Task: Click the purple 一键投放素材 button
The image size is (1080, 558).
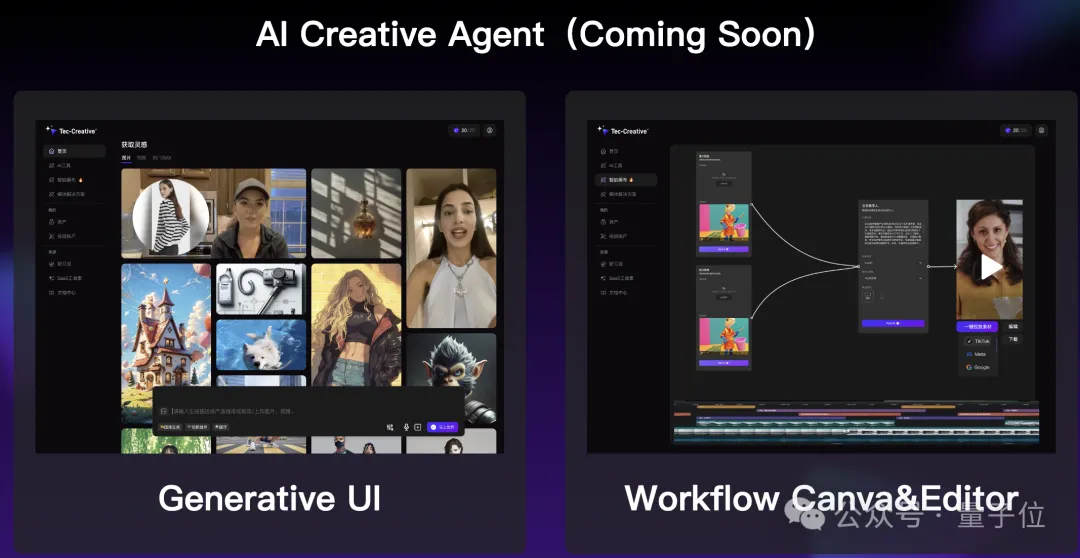Action: pos(976,327)
